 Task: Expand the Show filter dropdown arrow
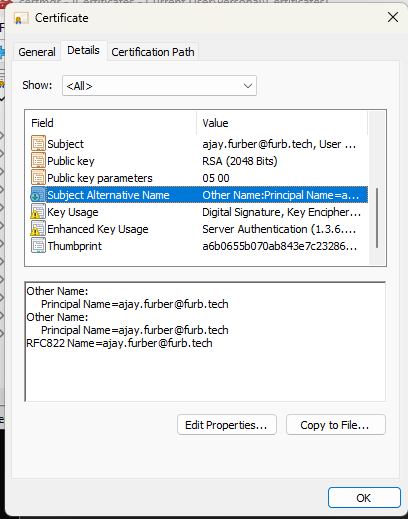click(247, 86)
